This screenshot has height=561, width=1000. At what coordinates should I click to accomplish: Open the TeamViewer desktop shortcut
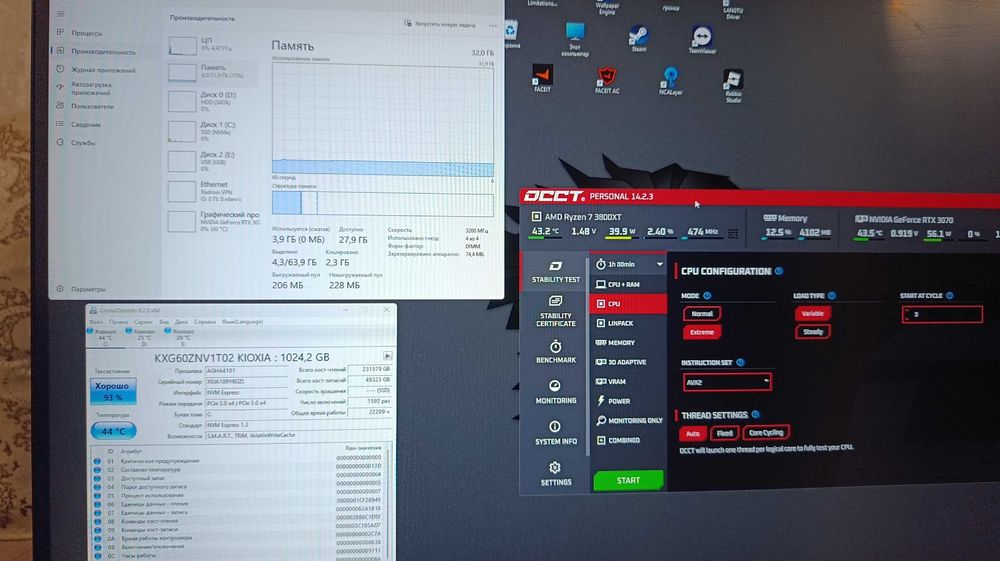coord(702,40)
